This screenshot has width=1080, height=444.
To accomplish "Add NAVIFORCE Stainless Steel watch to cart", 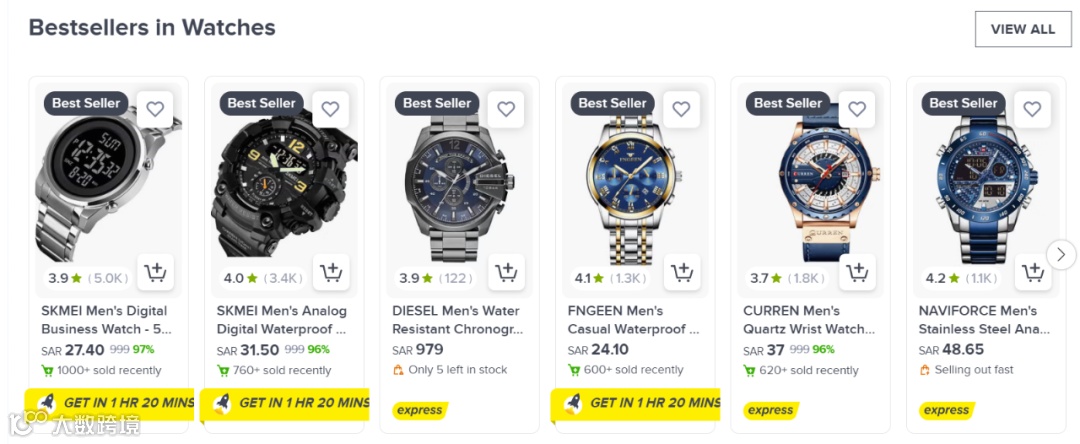I will click(x=1033, y=272).
